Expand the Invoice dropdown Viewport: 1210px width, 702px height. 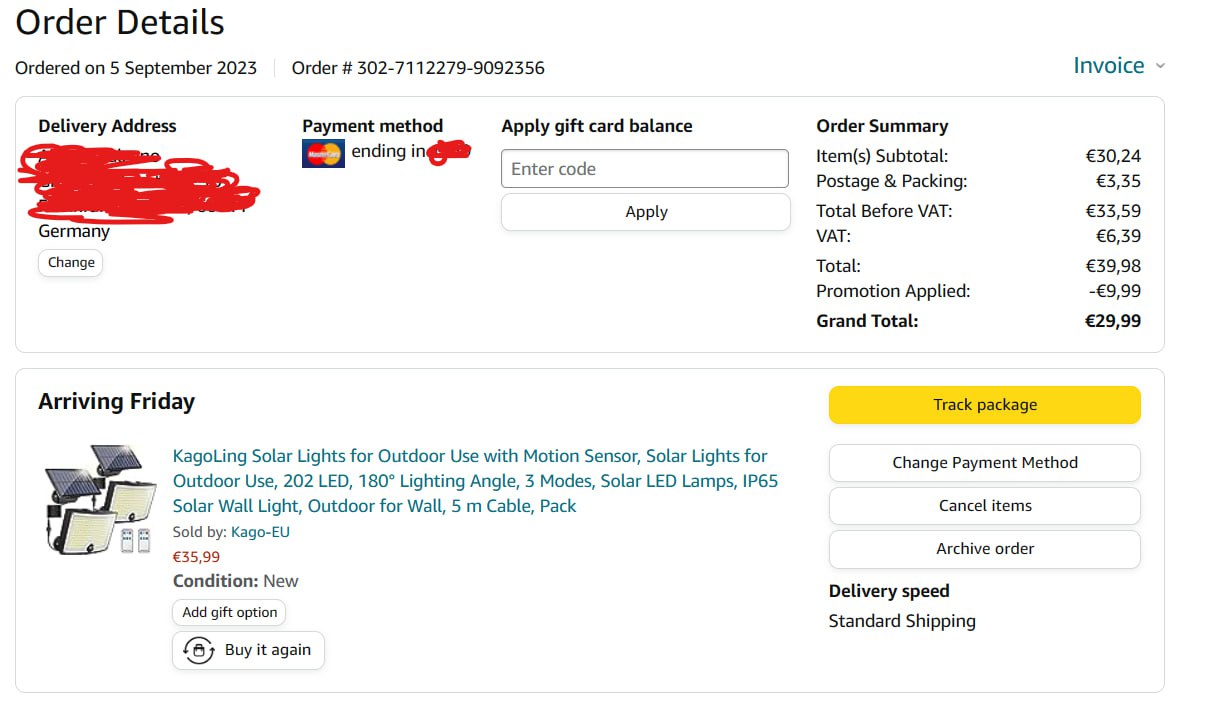pos(1108,66)
